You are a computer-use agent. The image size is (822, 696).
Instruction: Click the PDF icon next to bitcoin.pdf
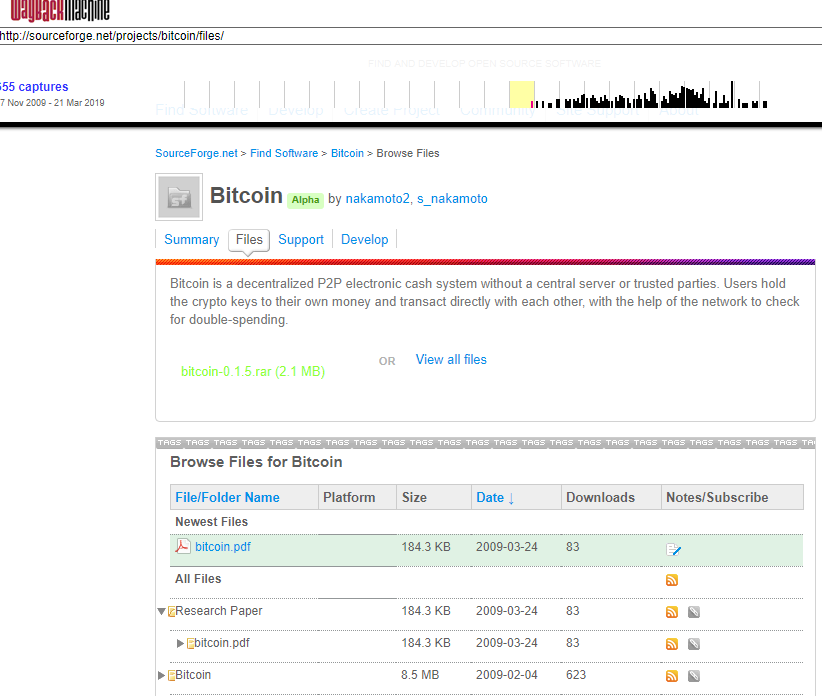click(182, 546)
